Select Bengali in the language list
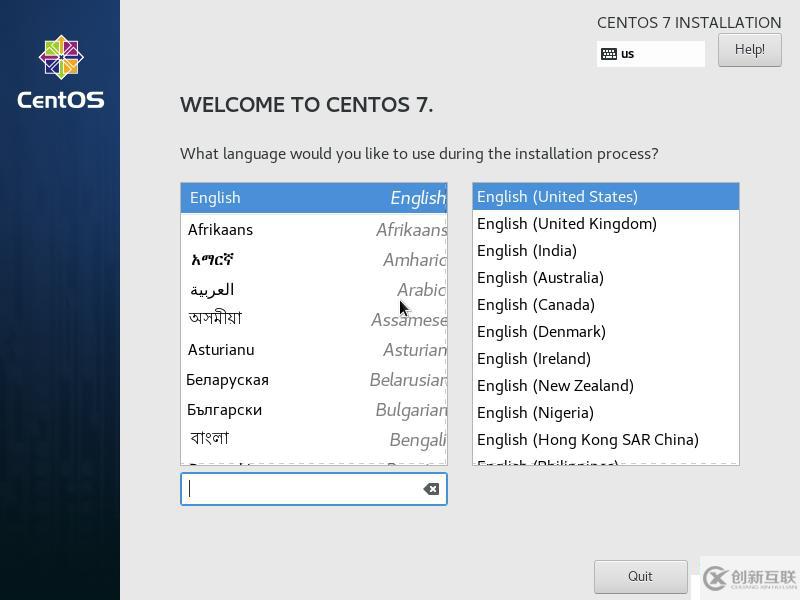The width and height of the screenshot is (800, 600). pos(313,439)
